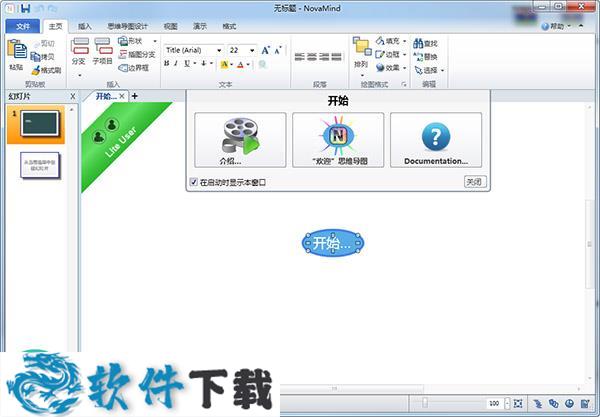Toggle Italic formatting
The image size is (600, 417).
[x=176, y=64]
